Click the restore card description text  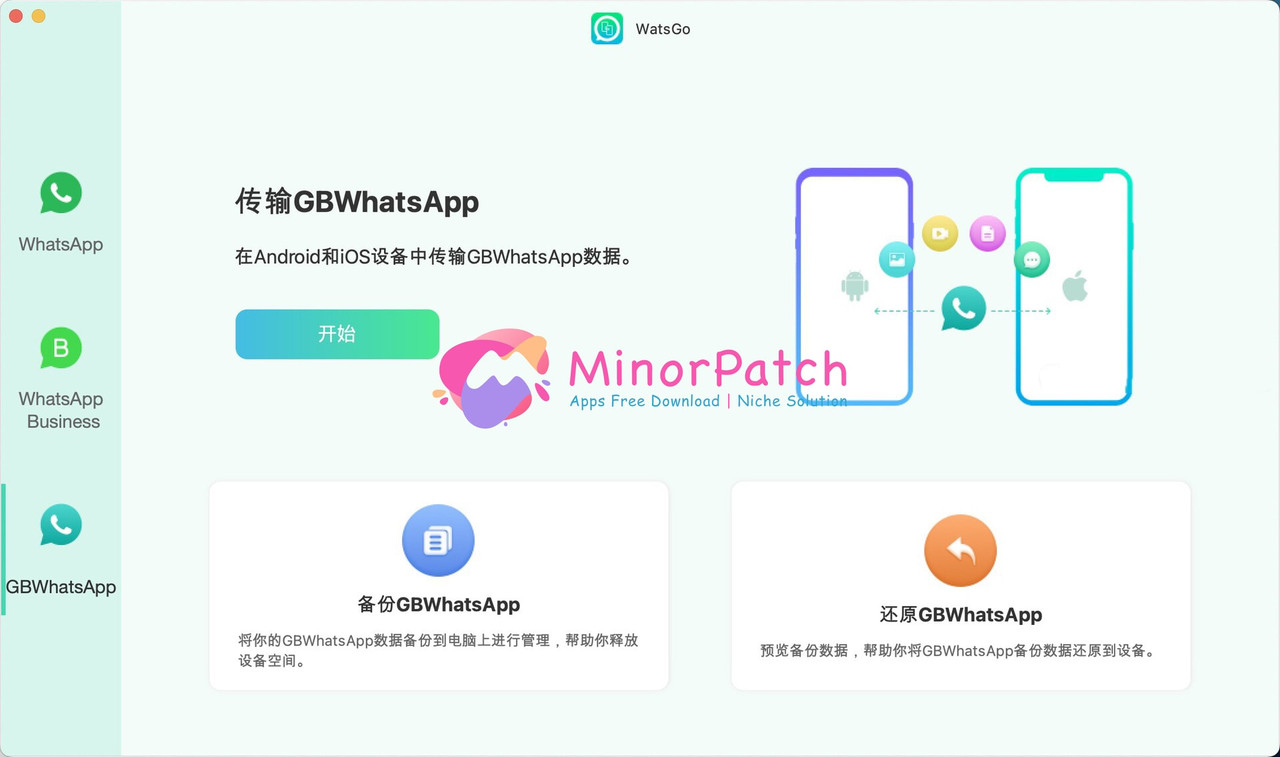[960, 650]
